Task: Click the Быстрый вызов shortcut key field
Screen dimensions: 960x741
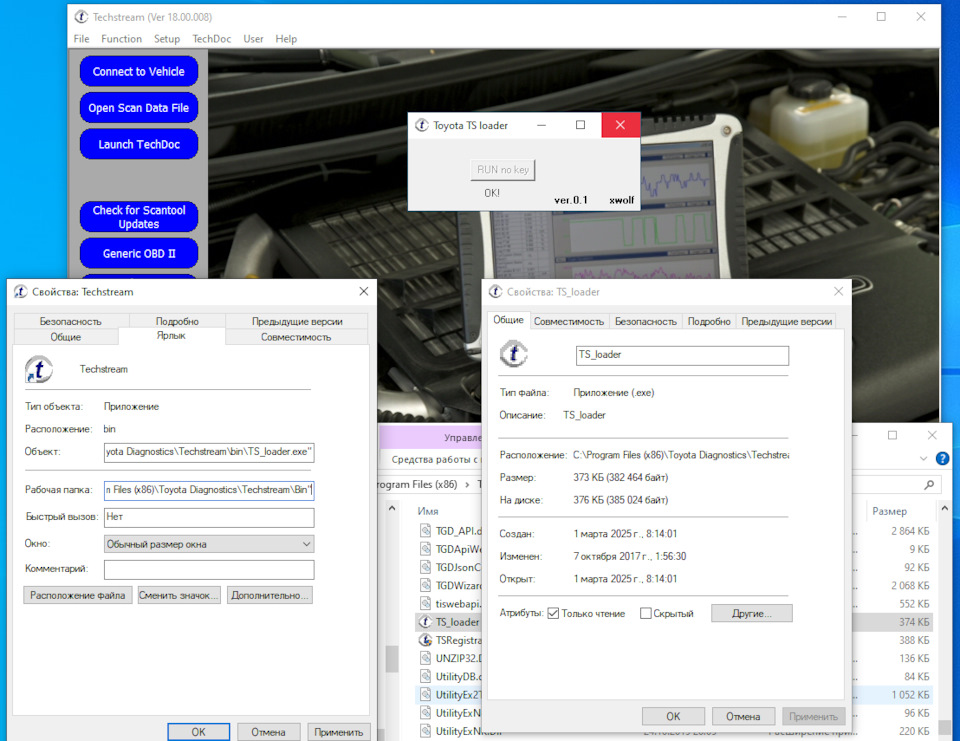Action: 209,517
